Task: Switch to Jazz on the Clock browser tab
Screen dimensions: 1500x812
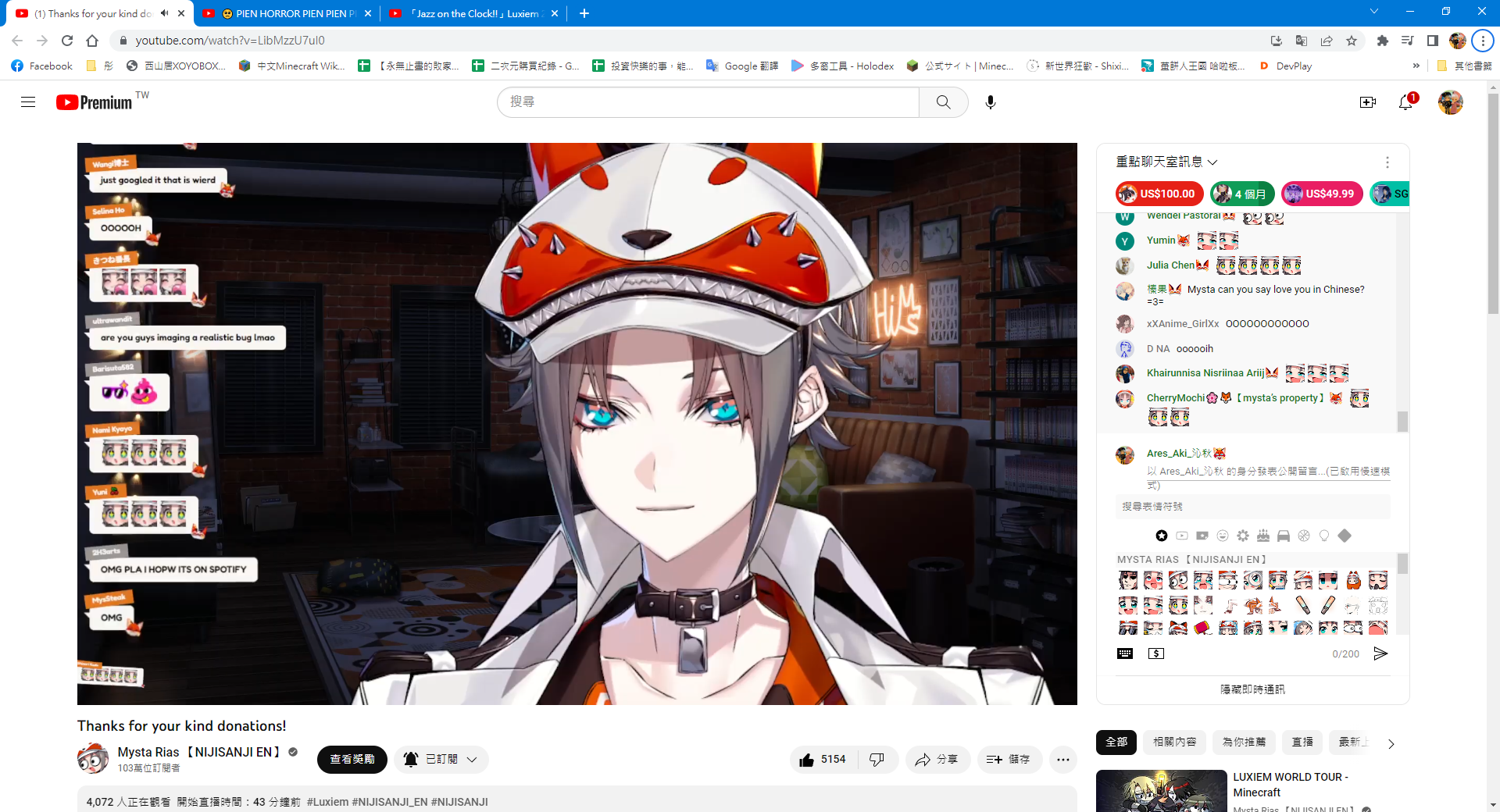Action: pyautogui.click(x=473, y=13)
